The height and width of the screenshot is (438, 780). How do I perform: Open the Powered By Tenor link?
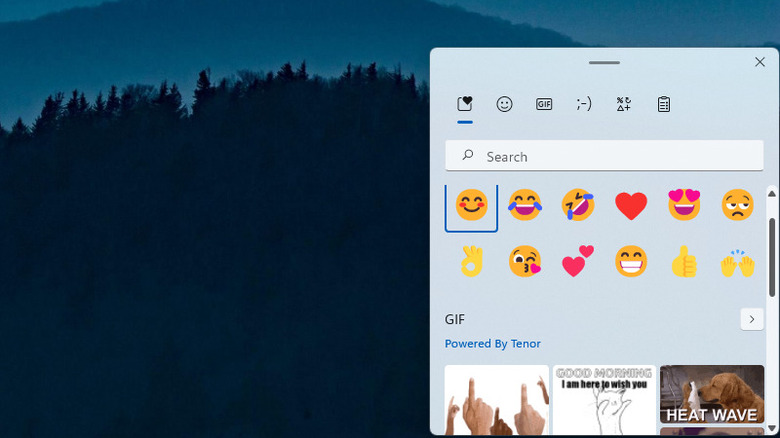[x=492, y=344]
